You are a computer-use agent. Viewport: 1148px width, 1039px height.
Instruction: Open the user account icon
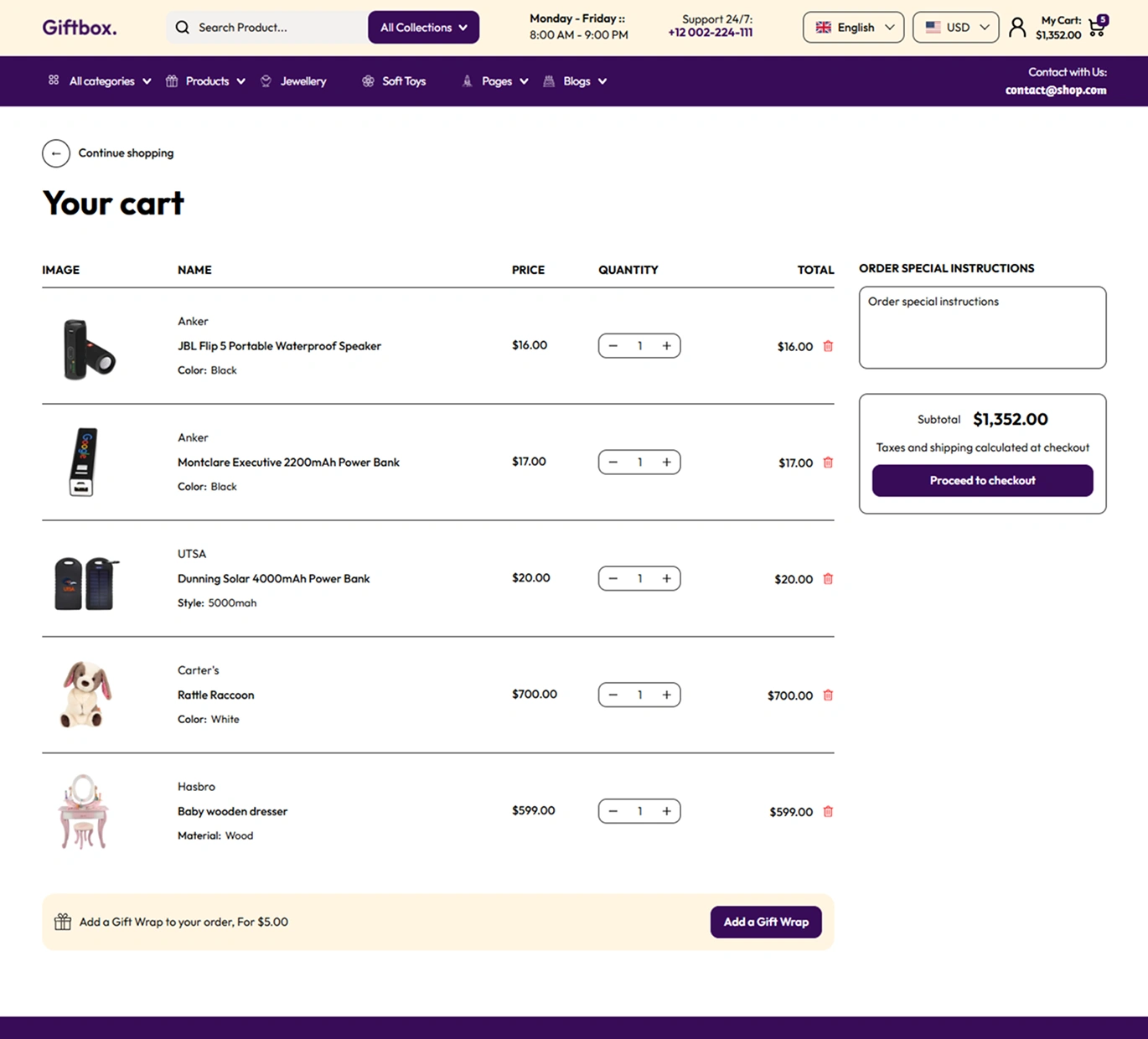1016,28
